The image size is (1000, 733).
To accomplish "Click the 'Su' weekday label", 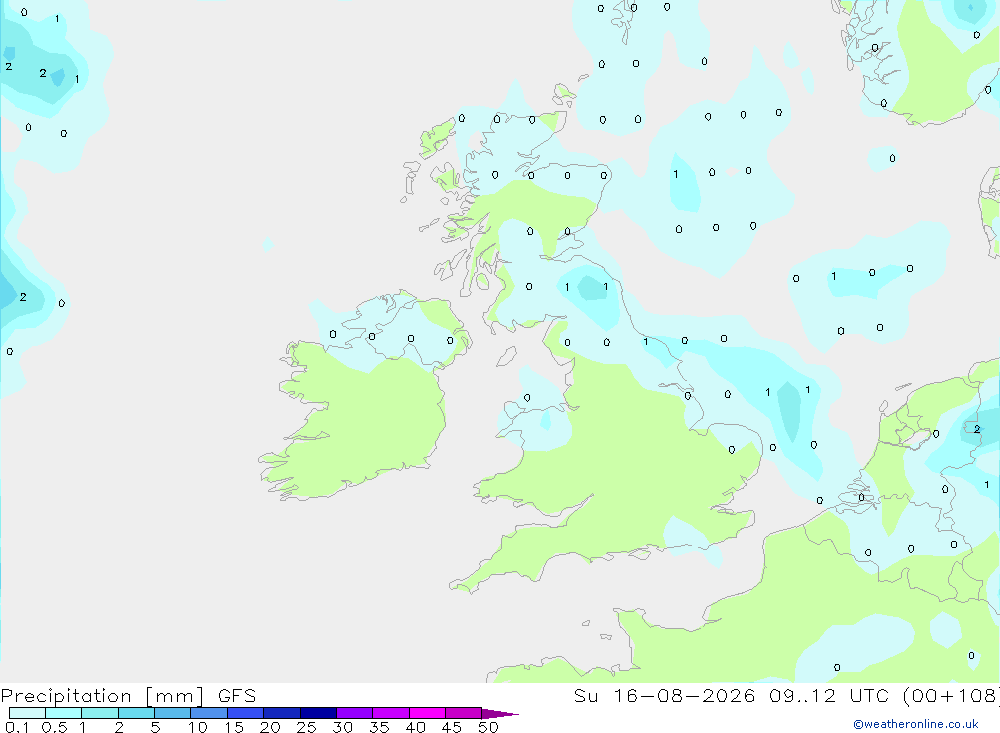I will click(585, 695).
